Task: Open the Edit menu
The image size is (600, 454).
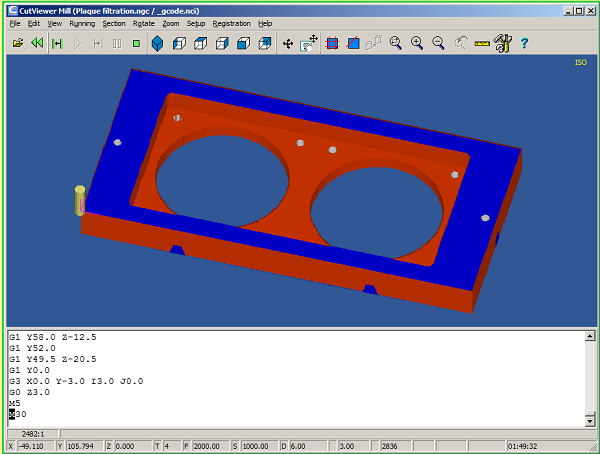Action: point(34,24)
